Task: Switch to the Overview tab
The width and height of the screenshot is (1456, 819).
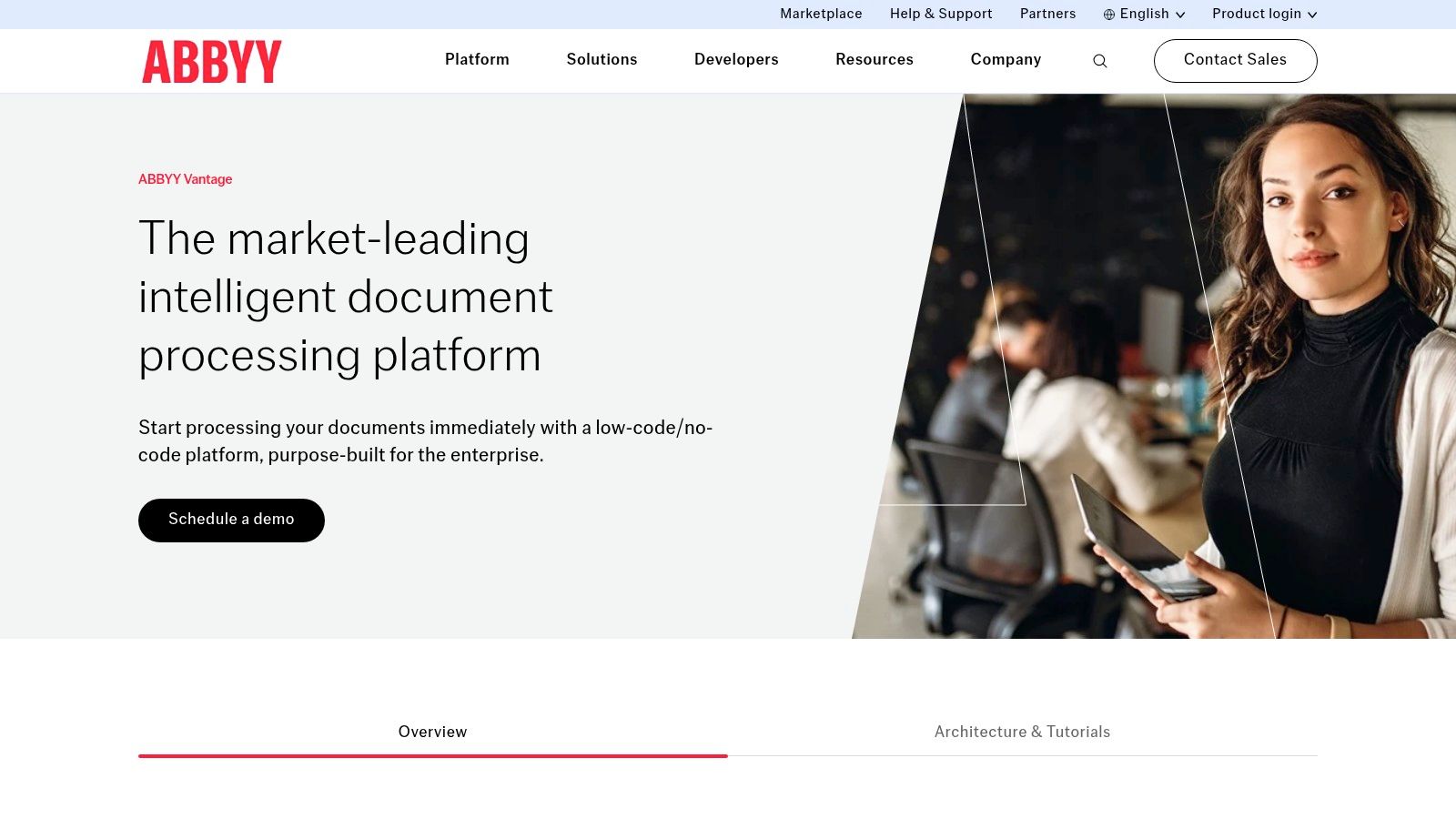Action: coord(432,732)
